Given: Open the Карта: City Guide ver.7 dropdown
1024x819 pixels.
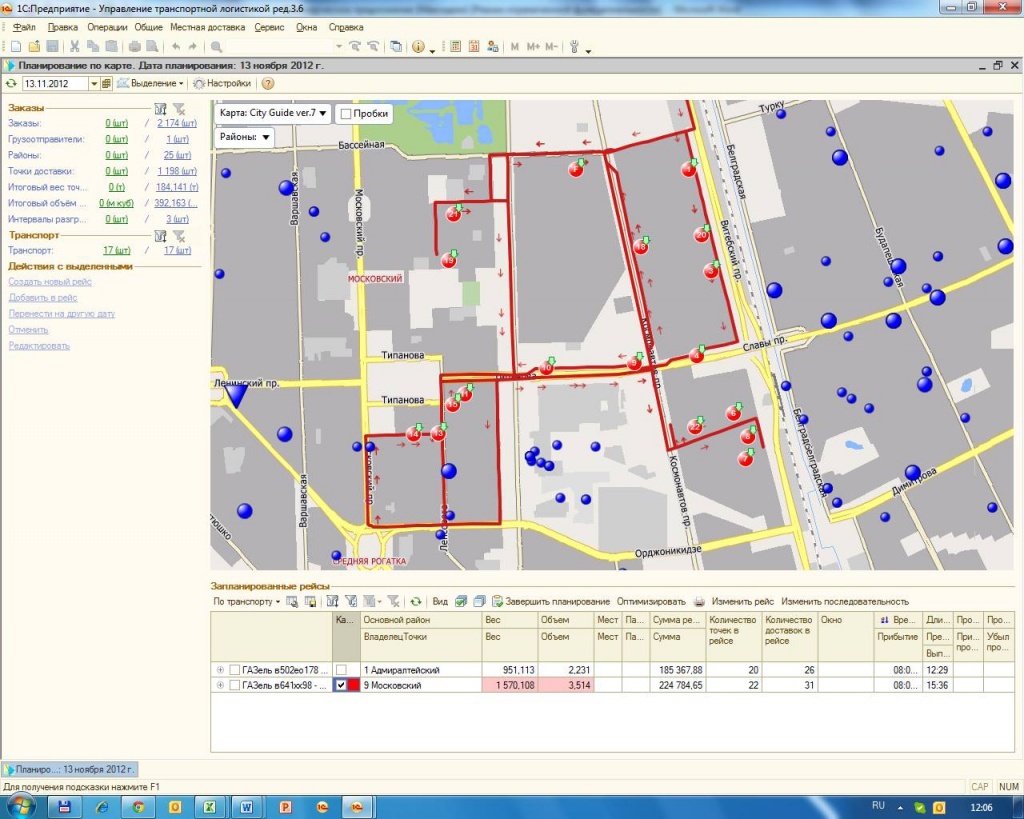Looking at the screenshot, I should coord(273,114).
